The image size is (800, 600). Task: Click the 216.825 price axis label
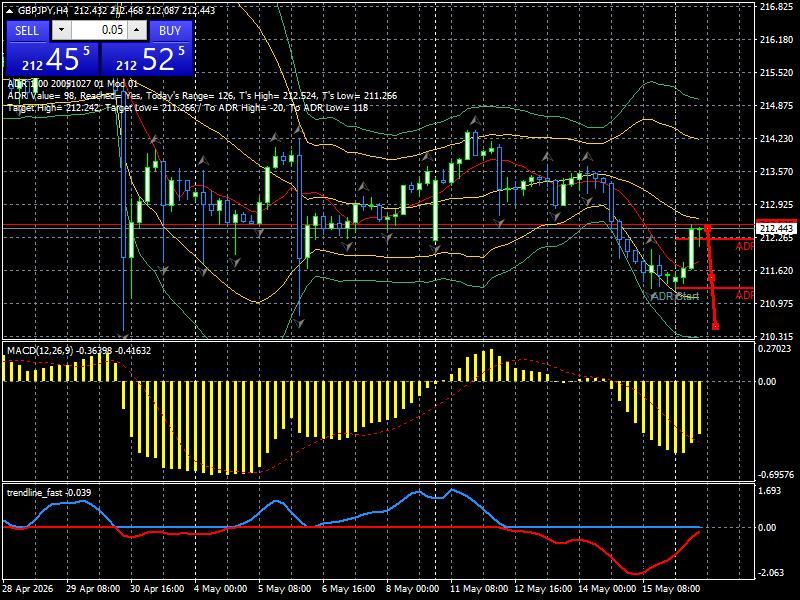coord(776,7)
